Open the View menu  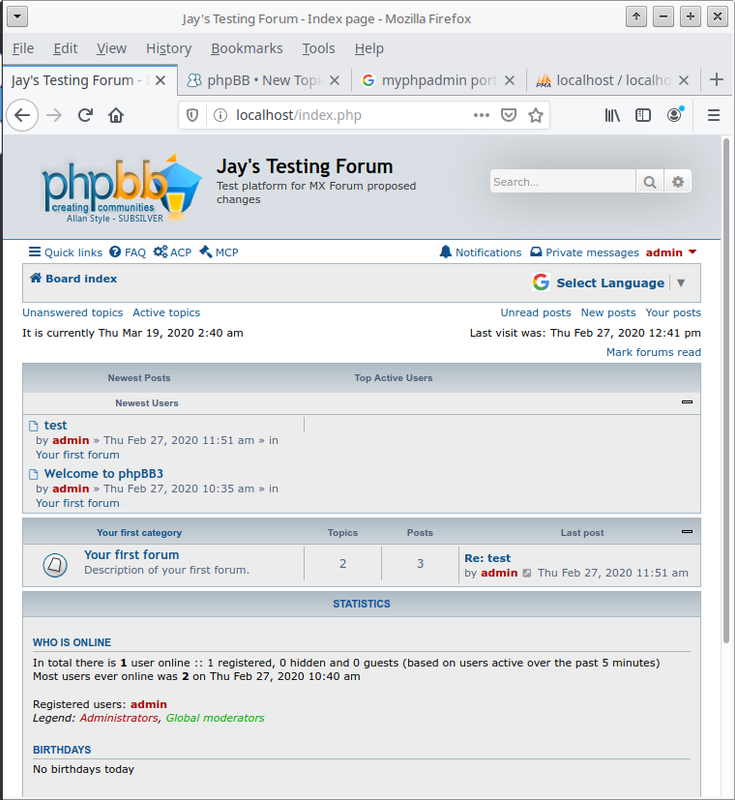pos(112,48)
